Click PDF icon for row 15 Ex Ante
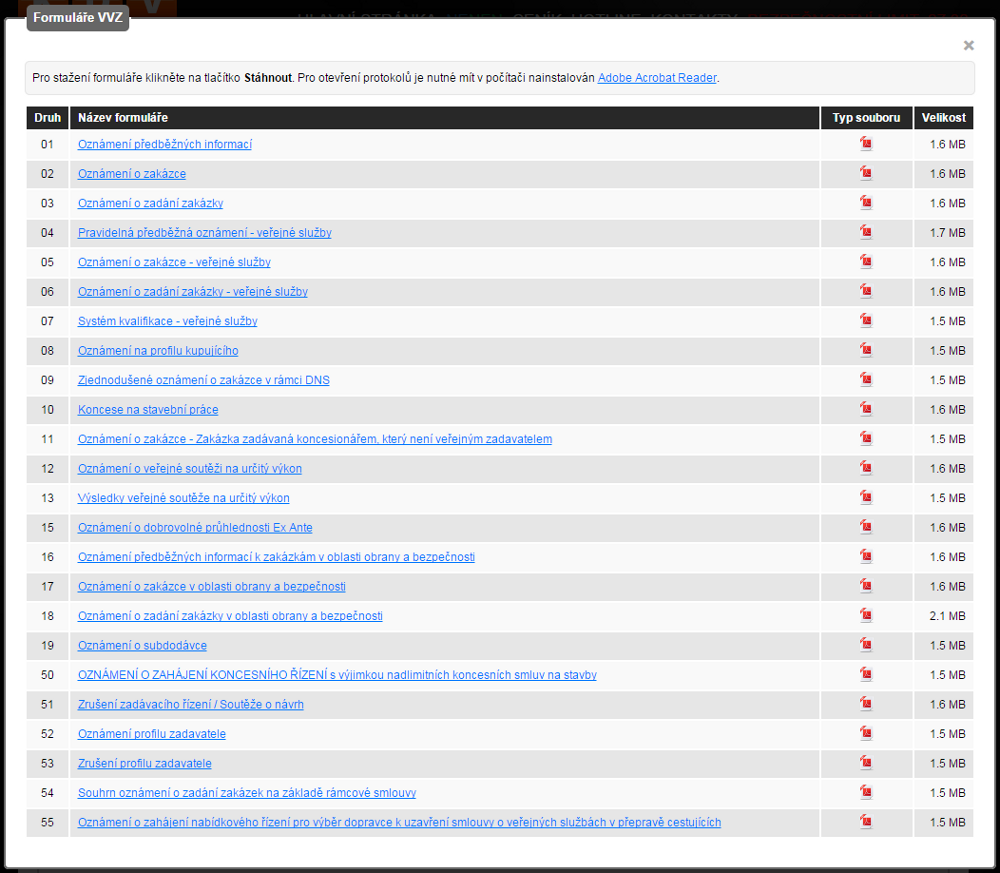Image resolution: width=1000 pixels, height=873 pixels. point(866,527)
